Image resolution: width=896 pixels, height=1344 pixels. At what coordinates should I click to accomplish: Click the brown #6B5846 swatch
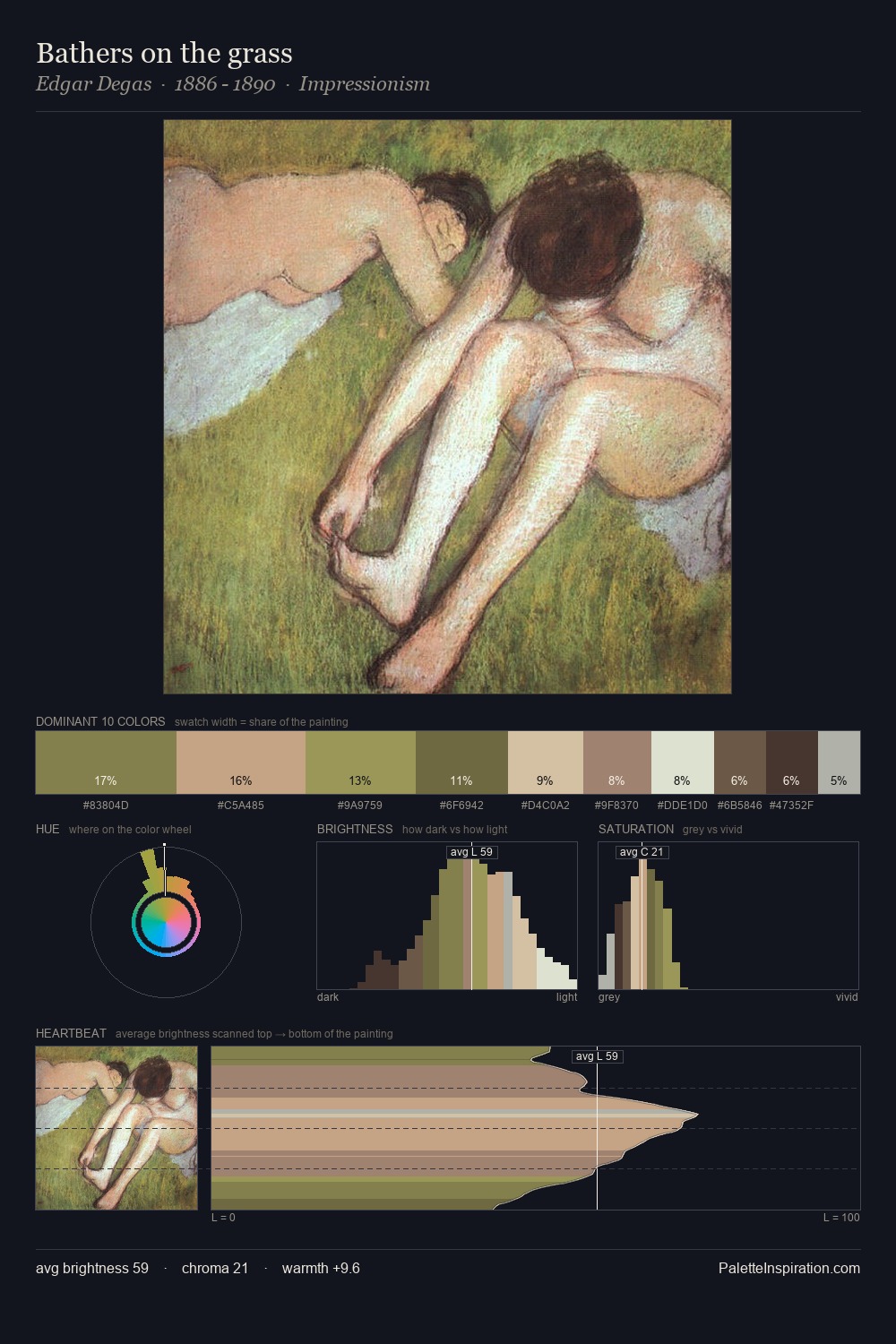(739, 762)
